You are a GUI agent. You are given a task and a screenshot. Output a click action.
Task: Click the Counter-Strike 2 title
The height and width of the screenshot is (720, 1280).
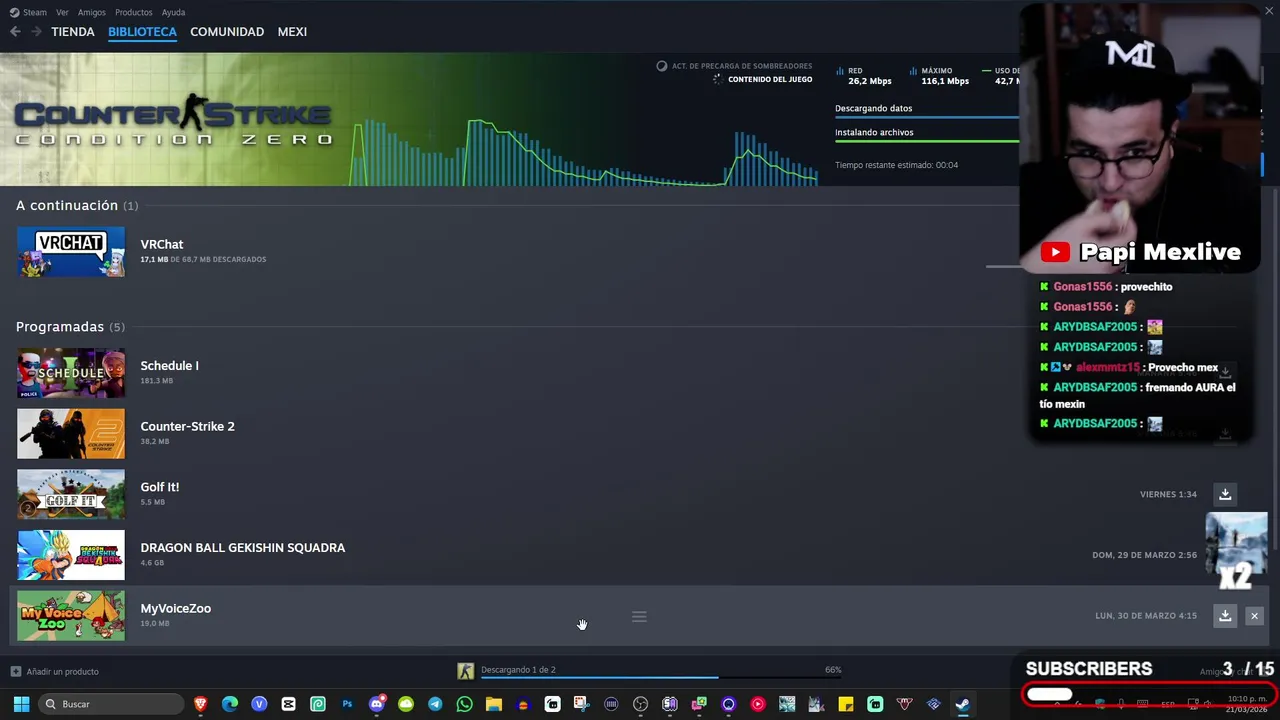(x=187, y=426)
